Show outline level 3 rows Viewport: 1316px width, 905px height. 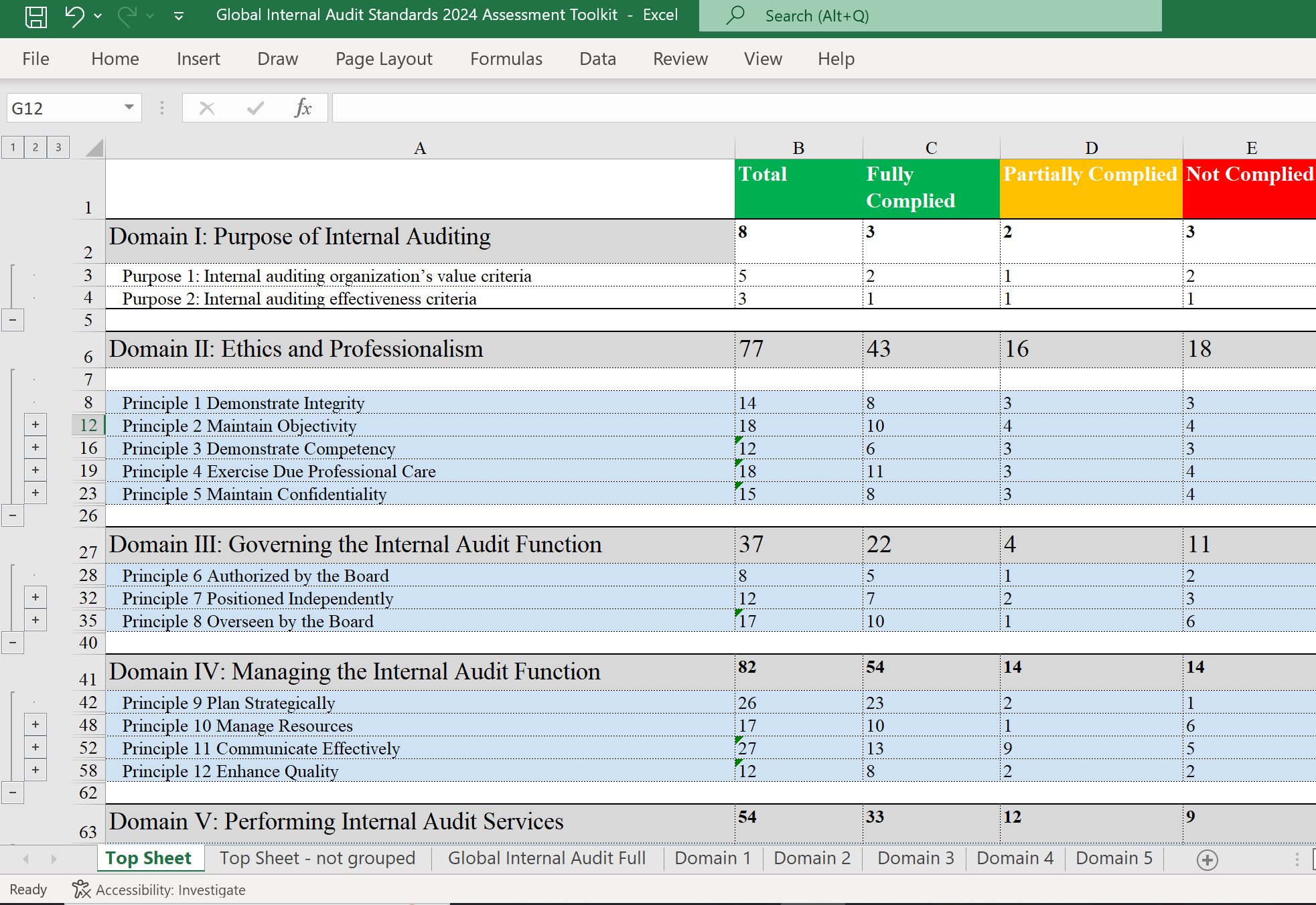tap(58, 147)
